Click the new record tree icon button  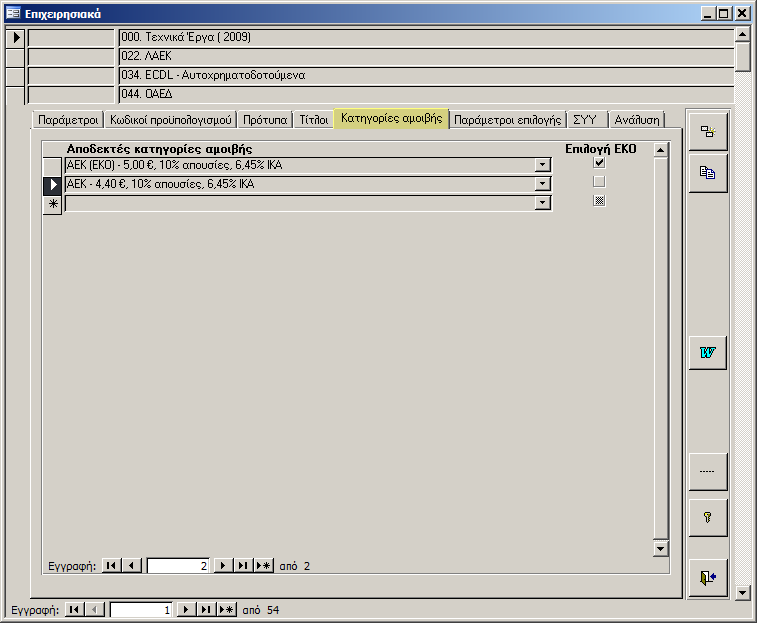click(x=707, y=132)
